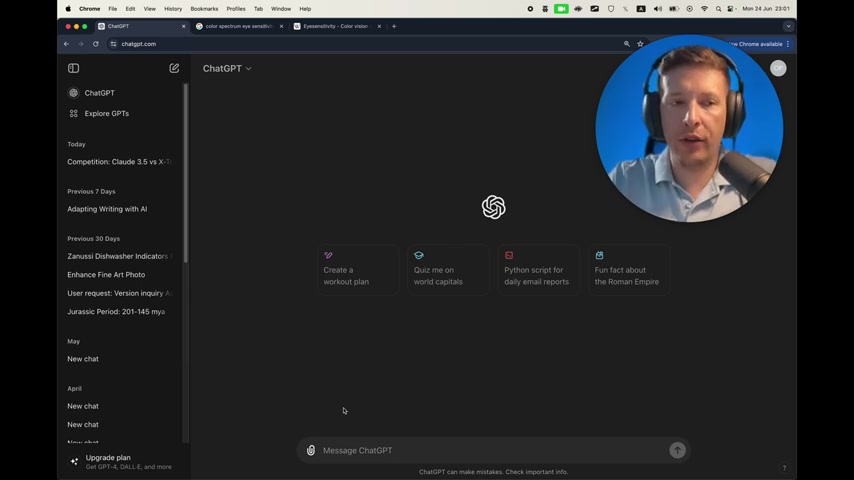Start a new chat with pencil icon
Image resolution: width=854 pixels, height=480 pixels.
click(174, 68)
